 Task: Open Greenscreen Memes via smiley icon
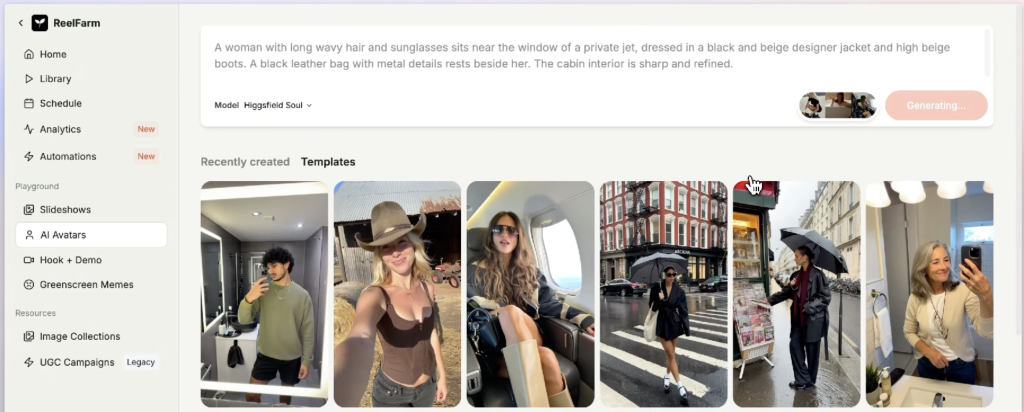pos(29,285)
